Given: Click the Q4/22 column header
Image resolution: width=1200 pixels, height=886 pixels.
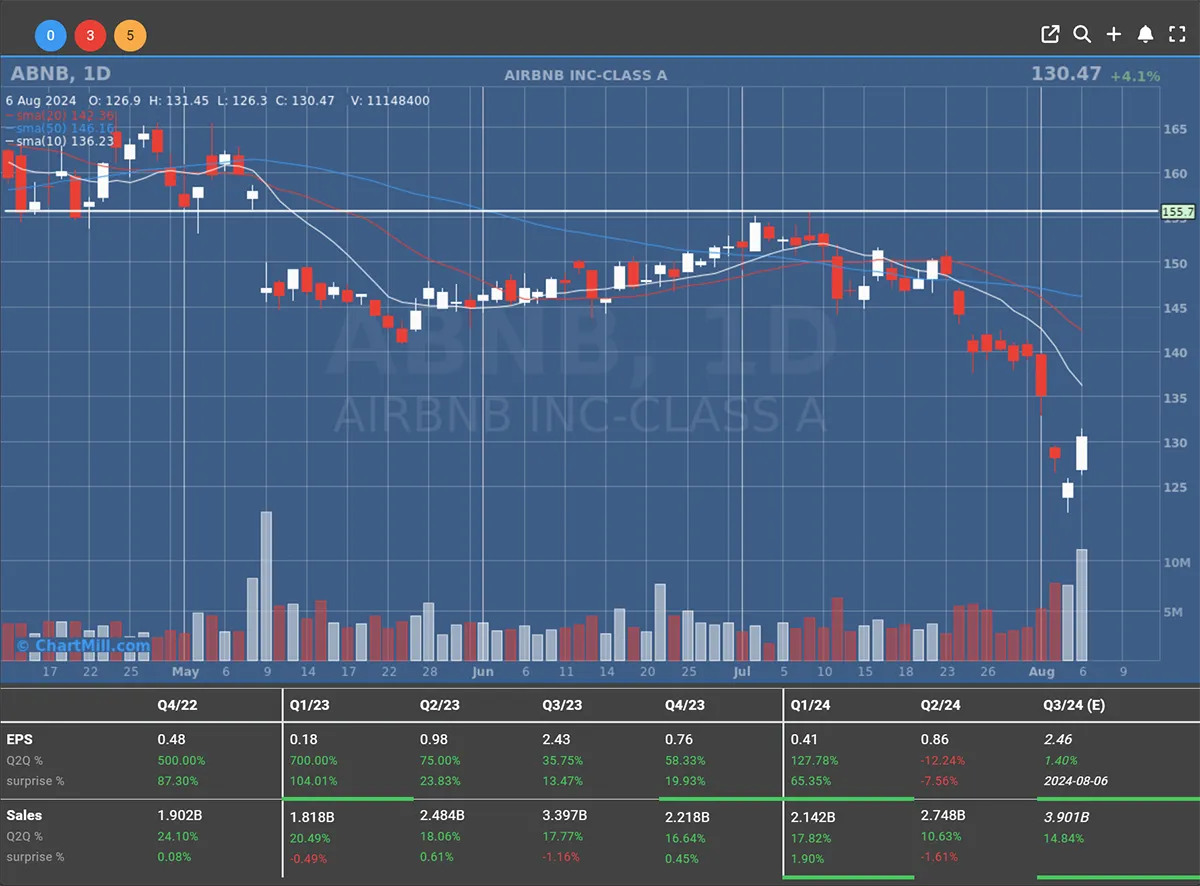Looking at the screenshot, I should 177,705.
